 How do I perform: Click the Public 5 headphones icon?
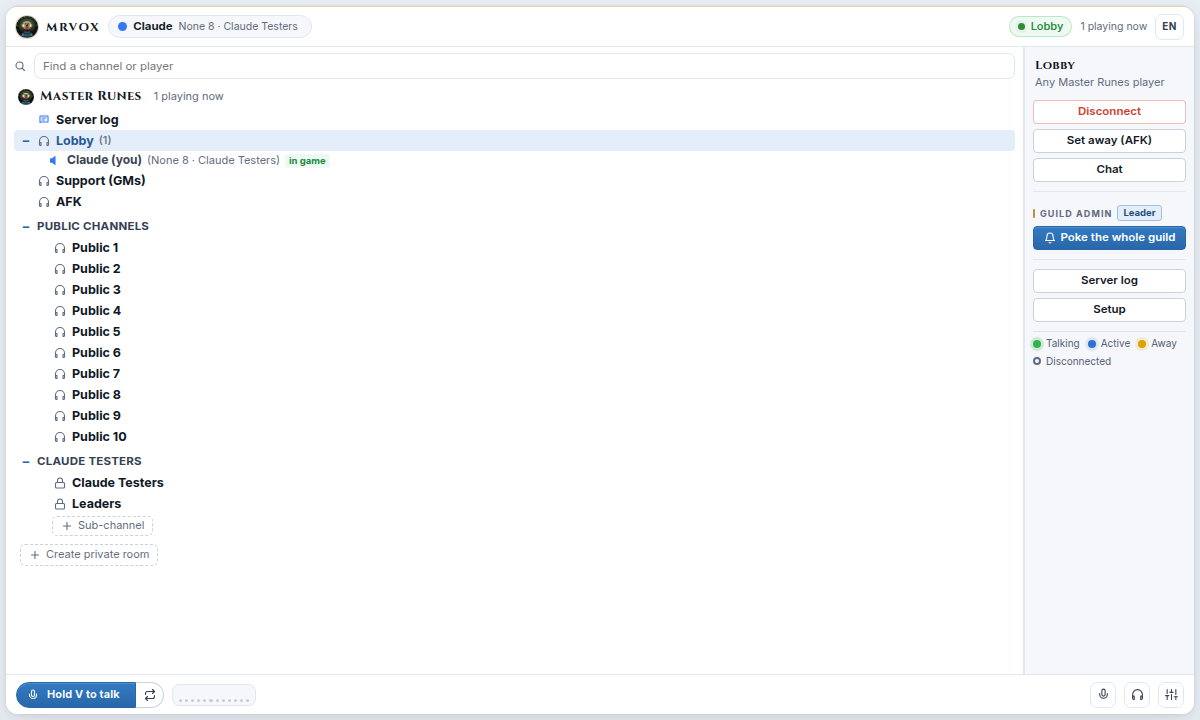click(60, 332)
